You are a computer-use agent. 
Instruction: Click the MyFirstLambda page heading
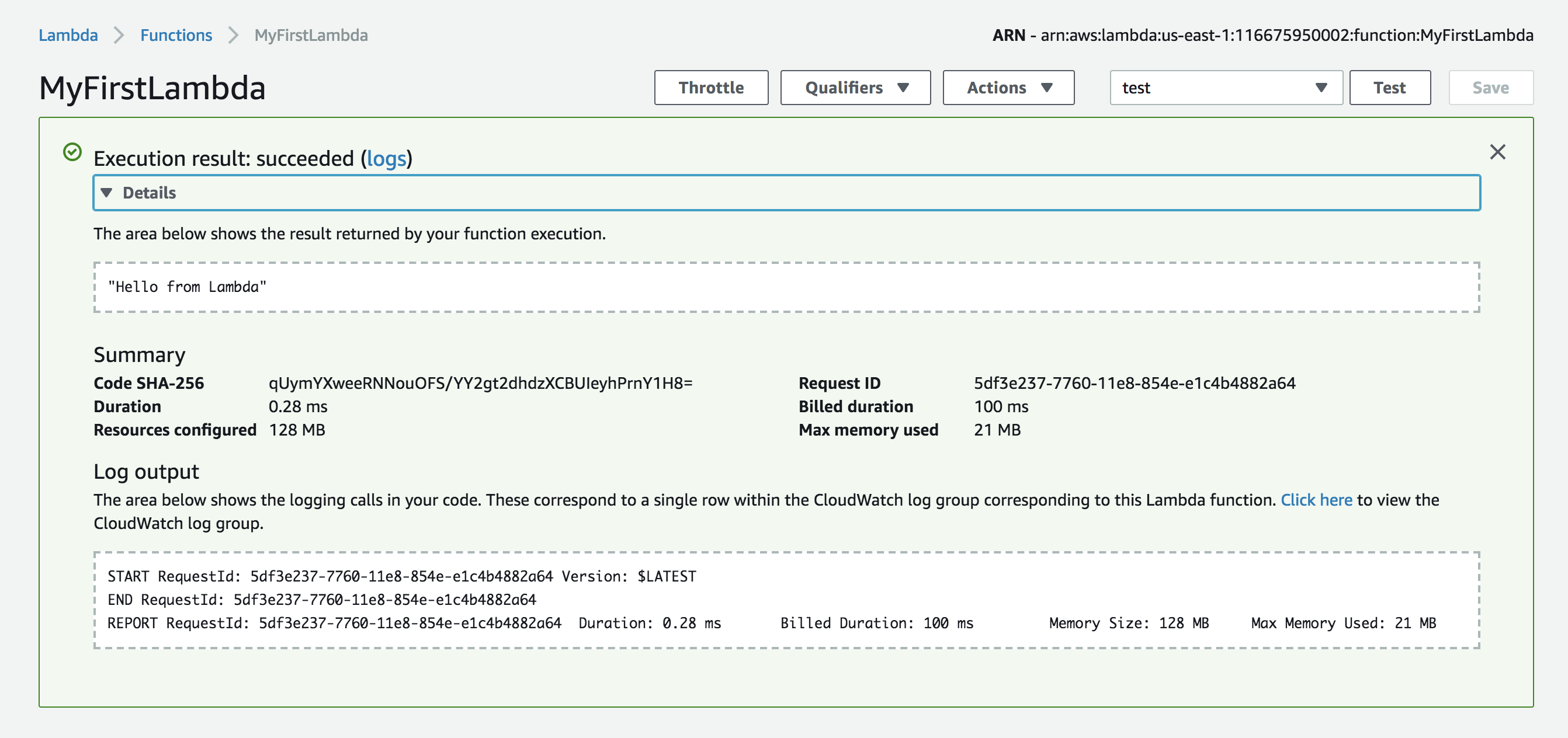pyautogui.click(x=152, y=88)
